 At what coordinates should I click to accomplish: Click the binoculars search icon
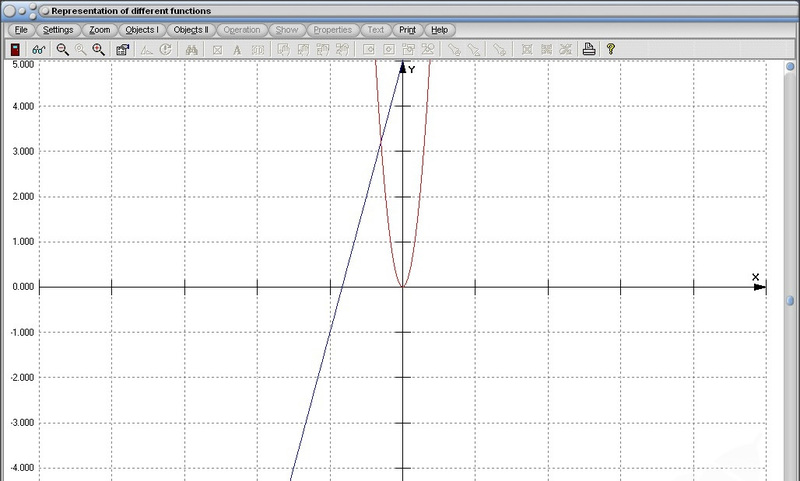click(x=192, y=49)
